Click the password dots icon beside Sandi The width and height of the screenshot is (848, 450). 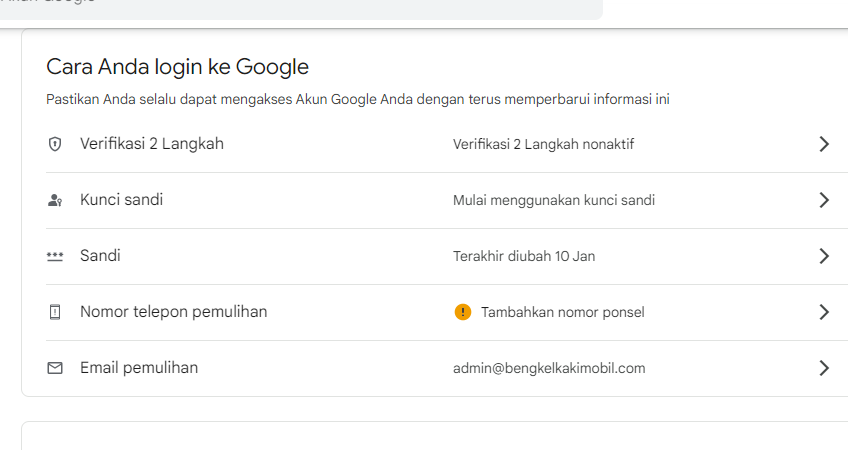click(55, 256)
